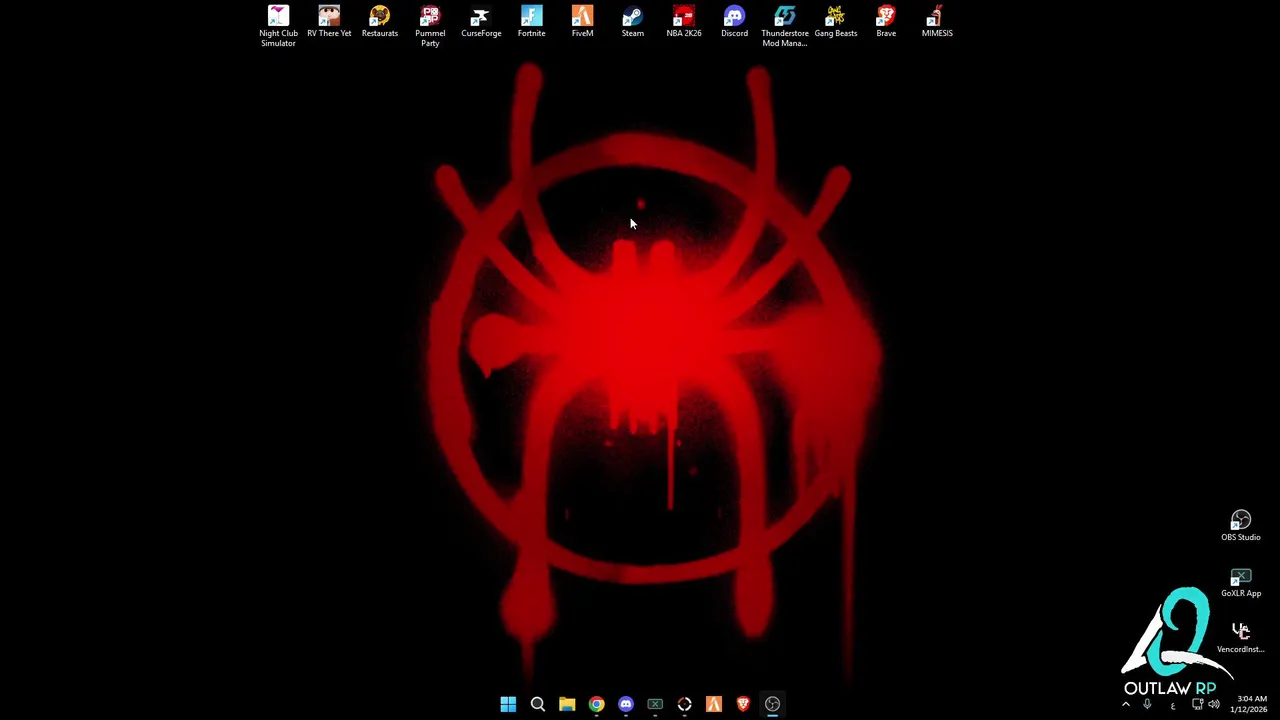This screenshot has height=720, width=1280.
Task: Open the clock showing 3:04 AM
Action: (1249, 704)
